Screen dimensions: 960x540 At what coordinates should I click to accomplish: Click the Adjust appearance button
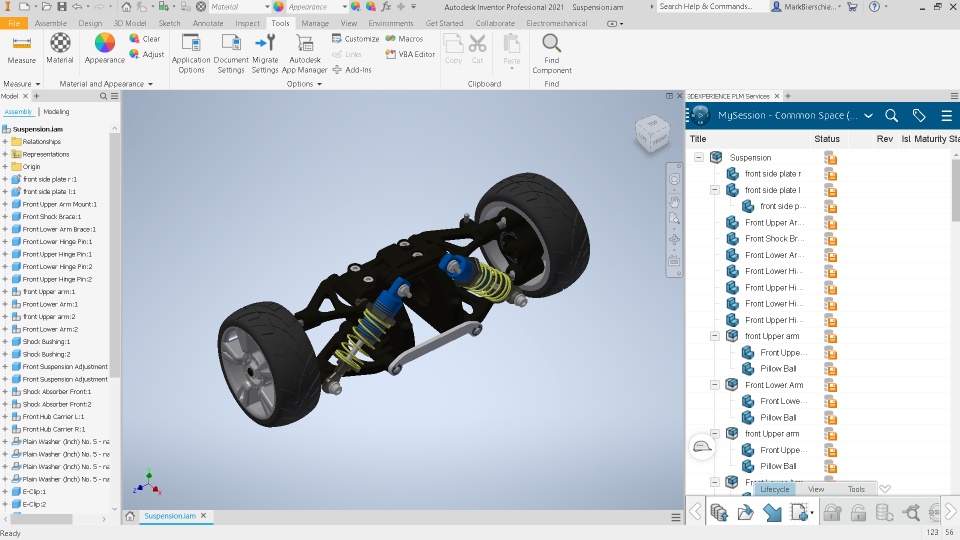click(x=146, y=54)
